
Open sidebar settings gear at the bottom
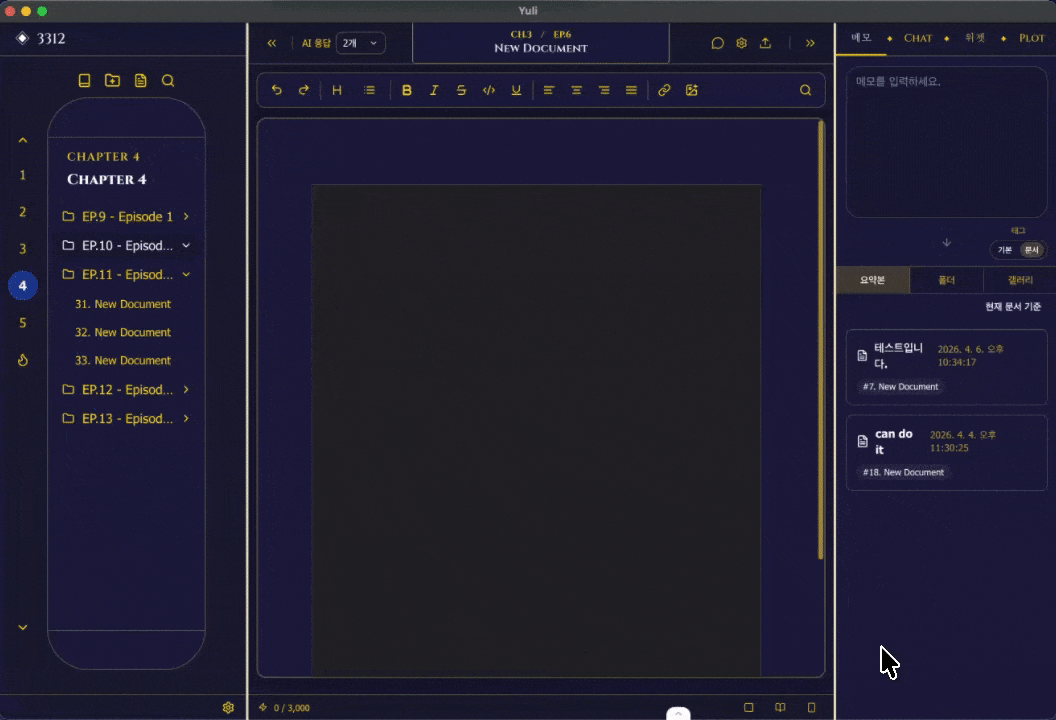[228, 708]
